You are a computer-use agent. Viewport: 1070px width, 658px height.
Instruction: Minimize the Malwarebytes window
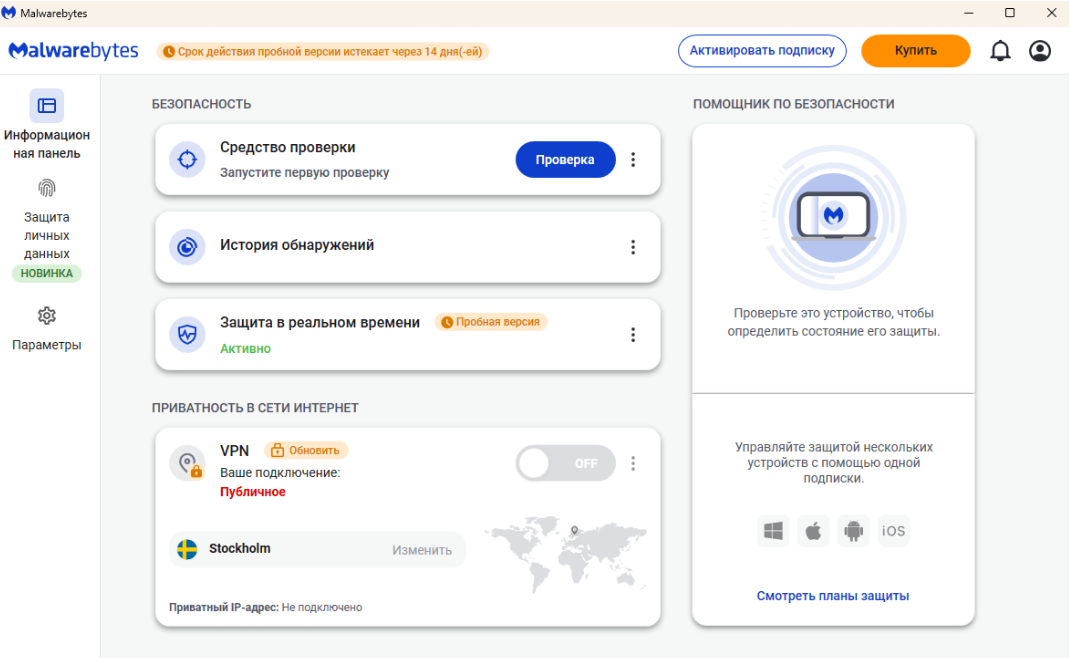(x=968, y=13)
